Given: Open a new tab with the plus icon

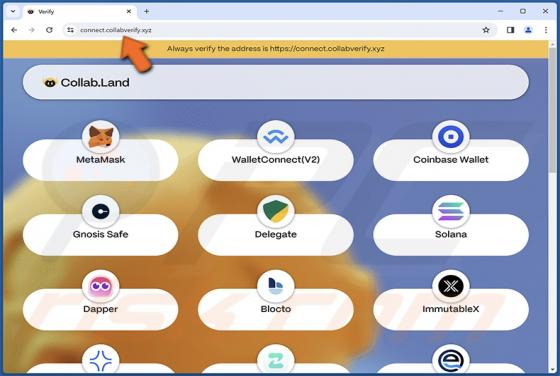Looking at the screenshot, I should point(146,11).
